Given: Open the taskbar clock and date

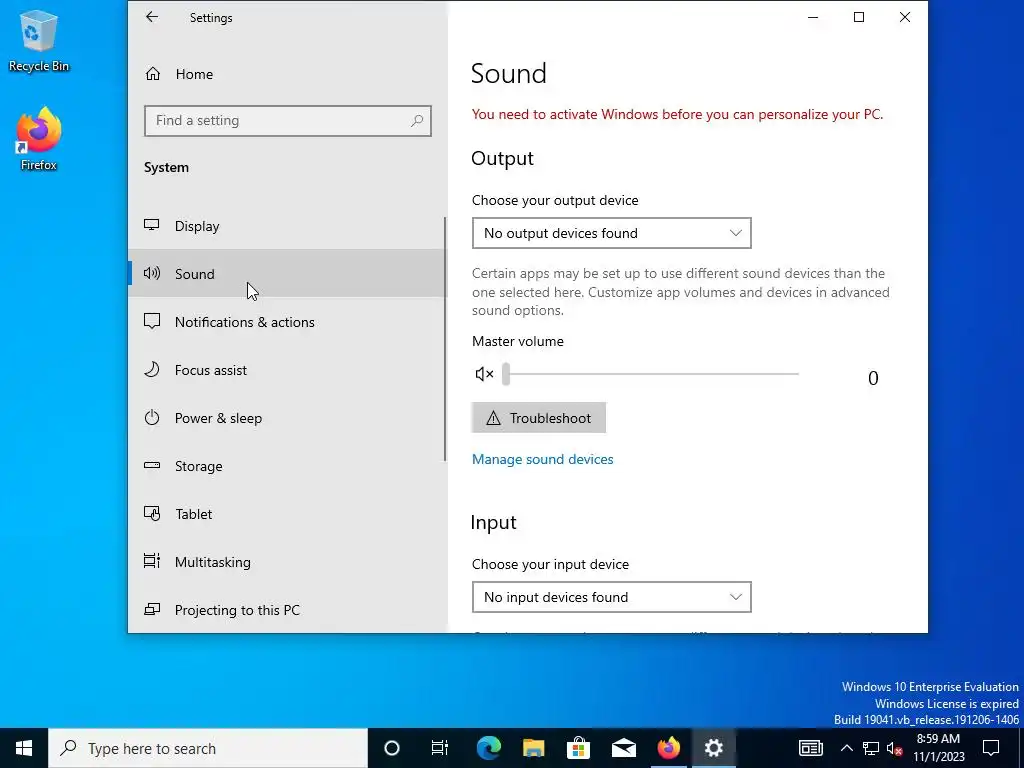Looking at the screenshot, I should (938, 748).
